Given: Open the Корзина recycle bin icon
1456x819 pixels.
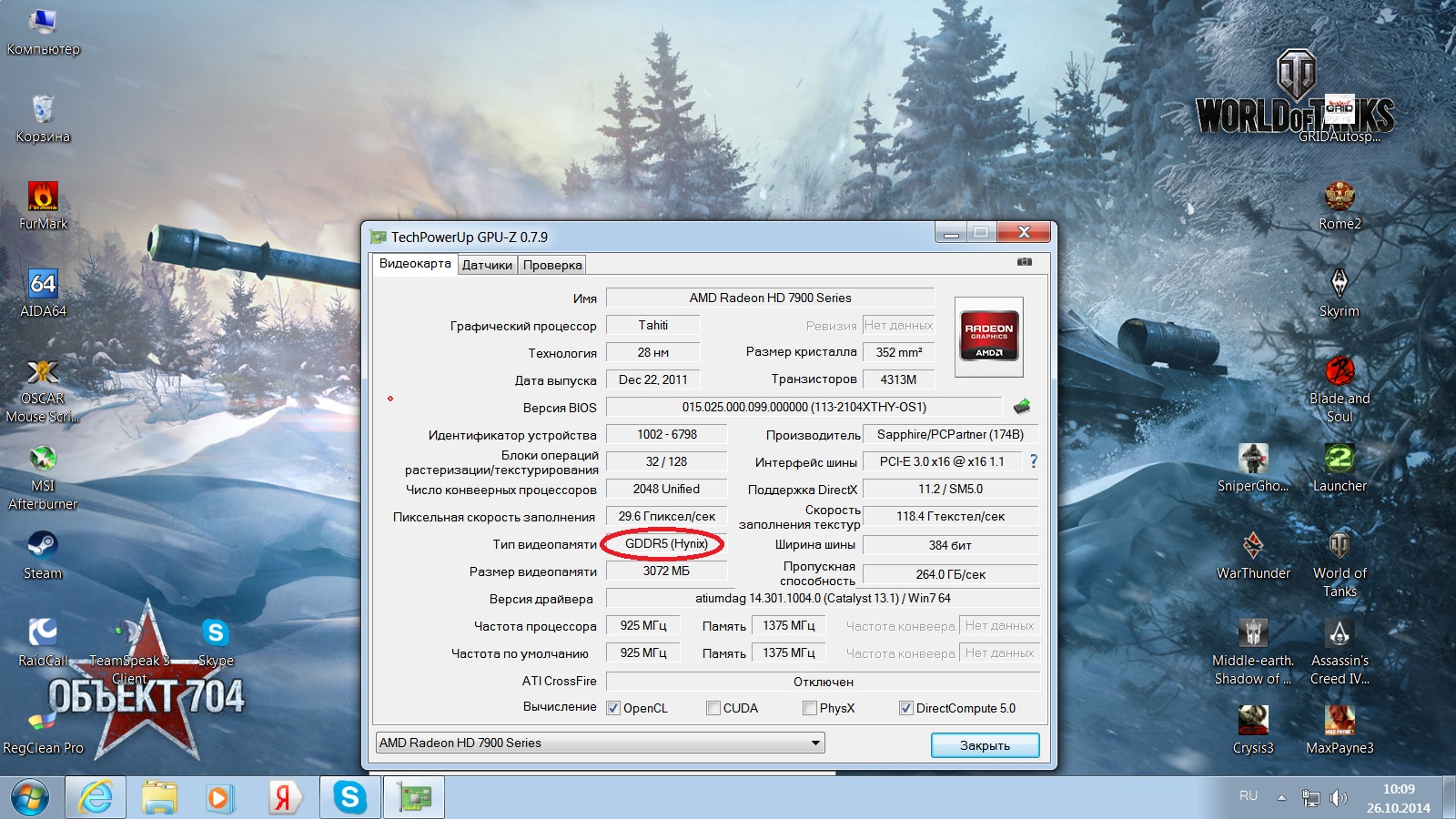Looking at the screenshot, I should pos(43,118).
